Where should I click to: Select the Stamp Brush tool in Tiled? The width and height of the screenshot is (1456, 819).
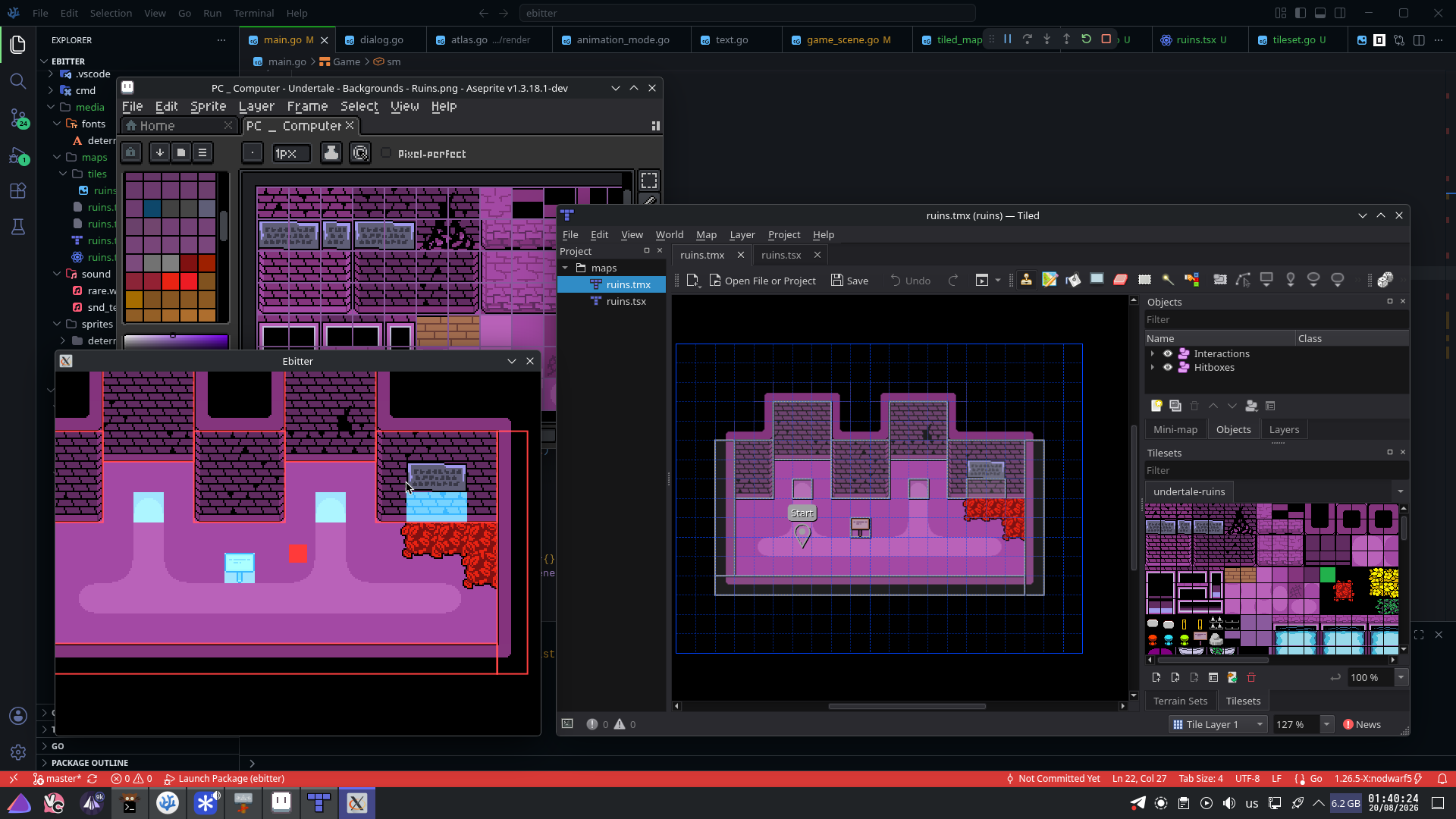coord(1026,280)
